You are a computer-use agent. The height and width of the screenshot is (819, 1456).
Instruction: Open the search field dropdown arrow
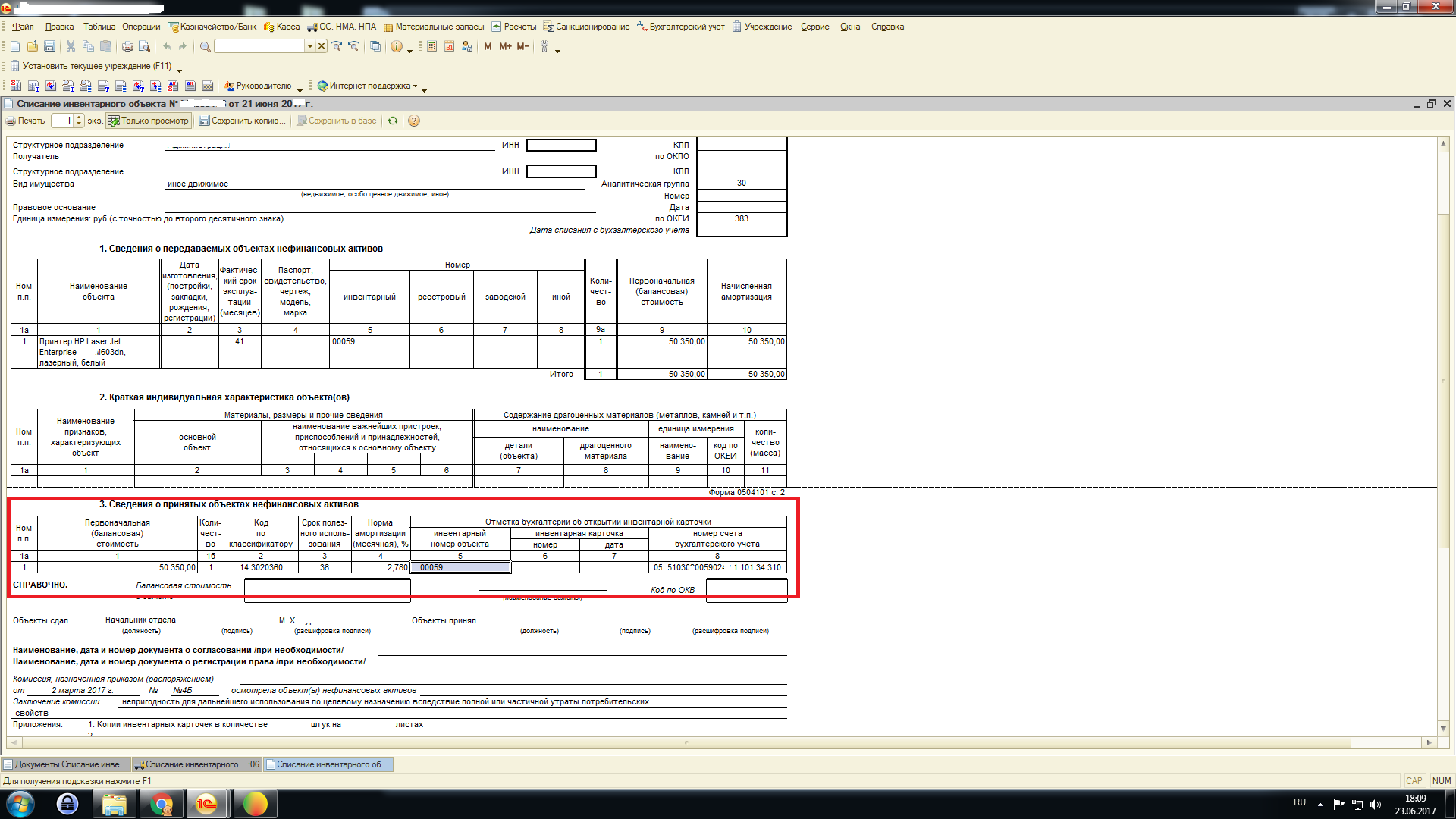click(x=309, y=46)
